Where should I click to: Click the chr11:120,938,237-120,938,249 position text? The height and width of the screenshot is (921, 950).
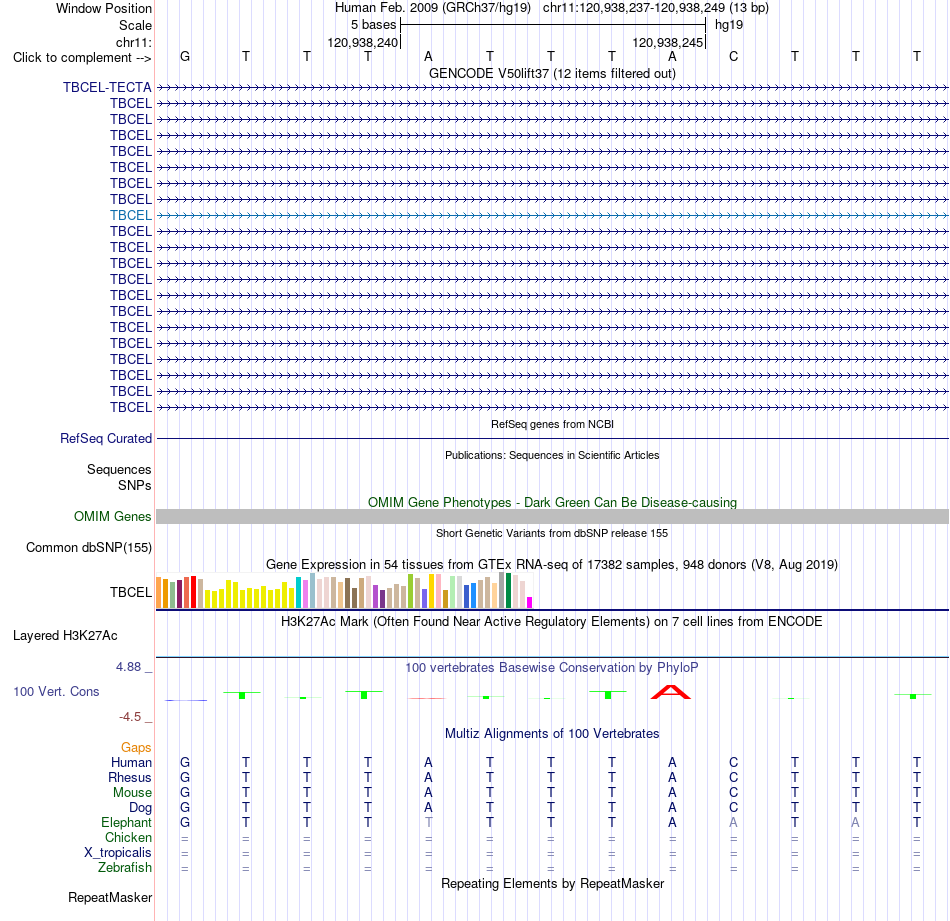(x=656, y=8)
